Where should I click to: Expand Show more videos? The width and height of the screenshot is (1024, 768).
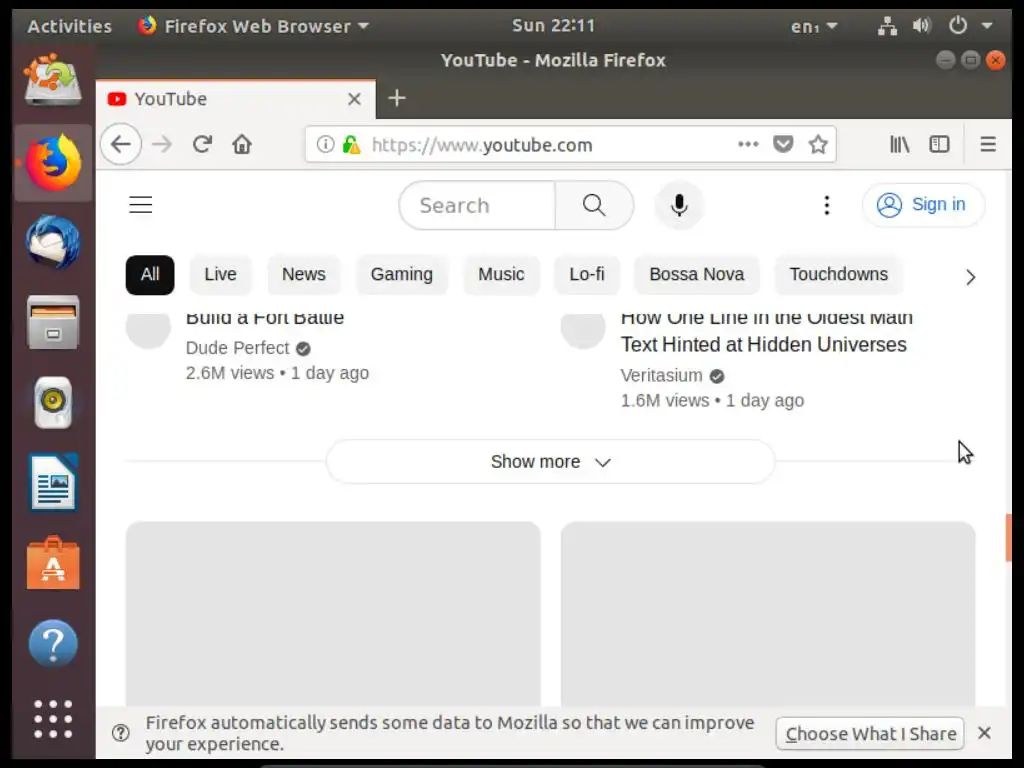point(550,462)
